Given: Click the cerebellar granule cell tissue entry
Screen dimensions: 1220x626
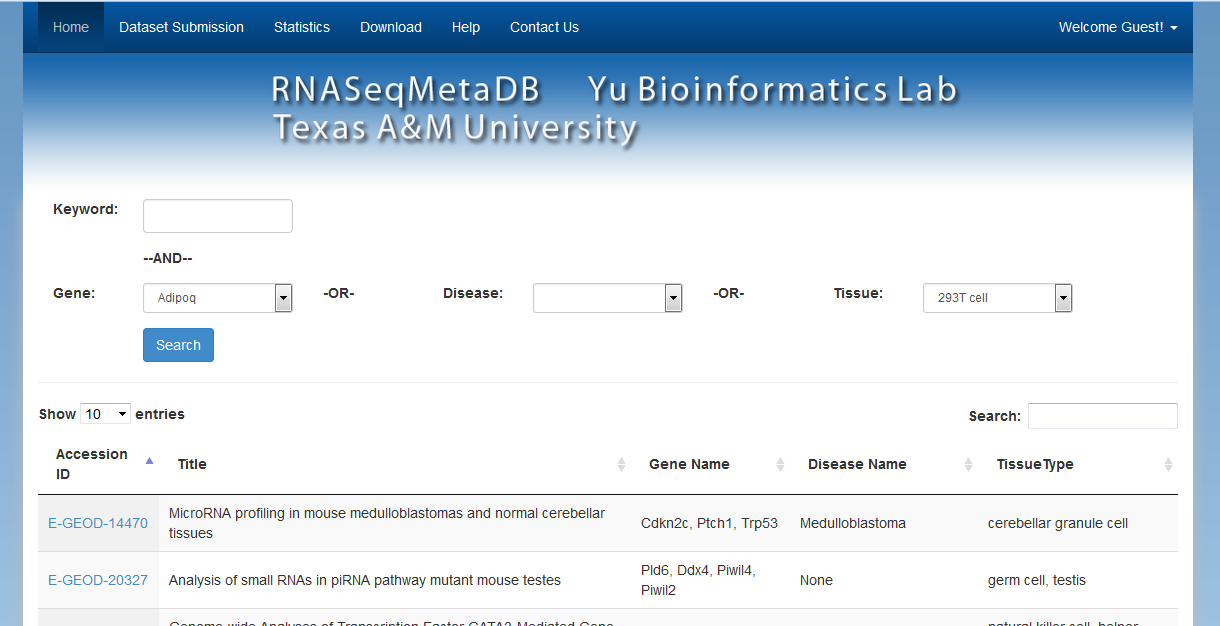Looking at the screenshot, I should (x=1058, y=523).
